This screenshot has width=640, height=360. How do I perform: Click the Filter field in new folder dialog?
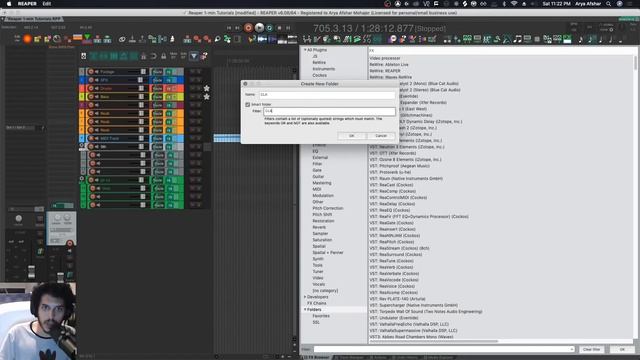(329, 111)
